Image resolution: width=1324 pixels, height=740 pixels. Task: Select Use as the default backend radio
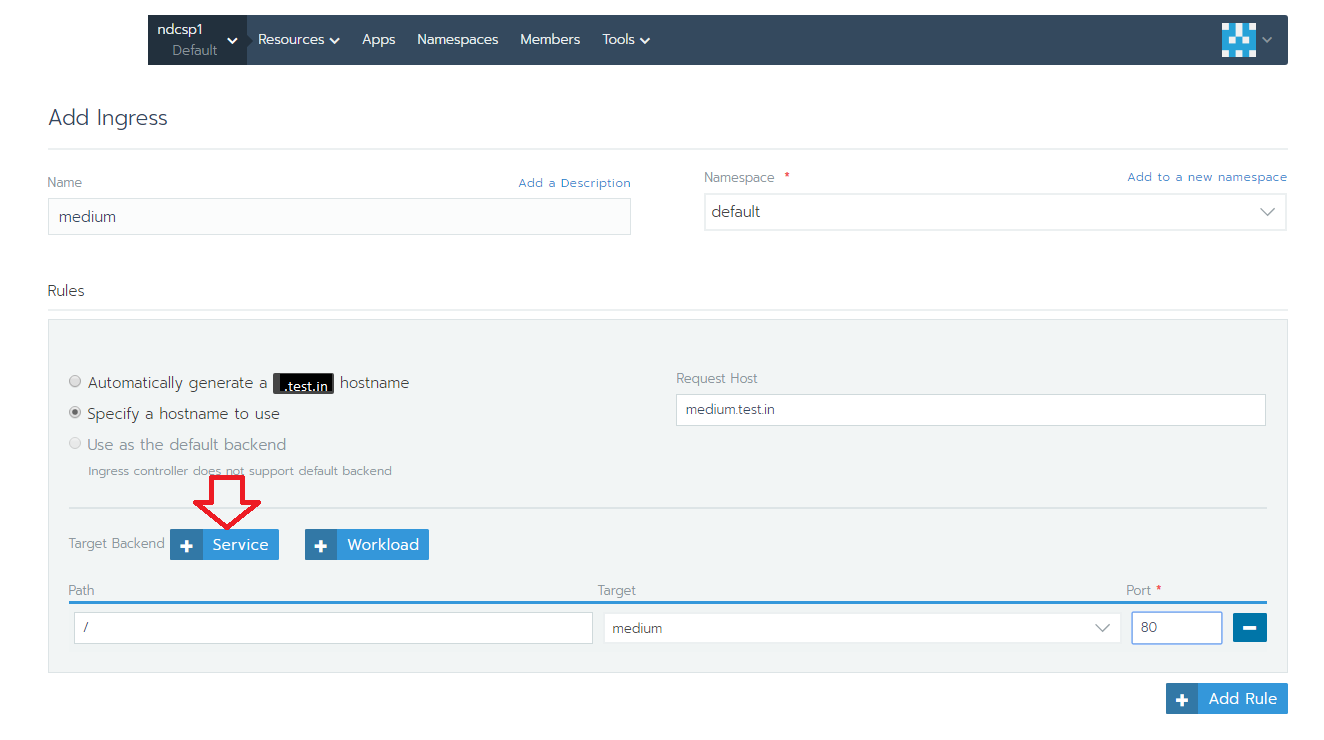tap(75, 444)
